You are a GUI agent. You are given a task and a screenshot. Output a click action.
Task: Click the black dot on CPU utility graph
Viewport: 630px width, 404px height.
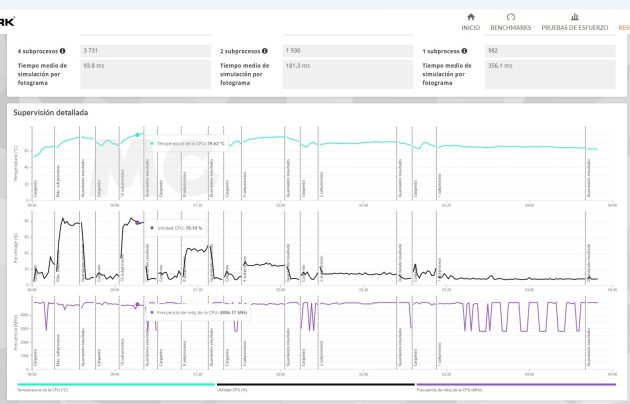click(x=138, y=222)
